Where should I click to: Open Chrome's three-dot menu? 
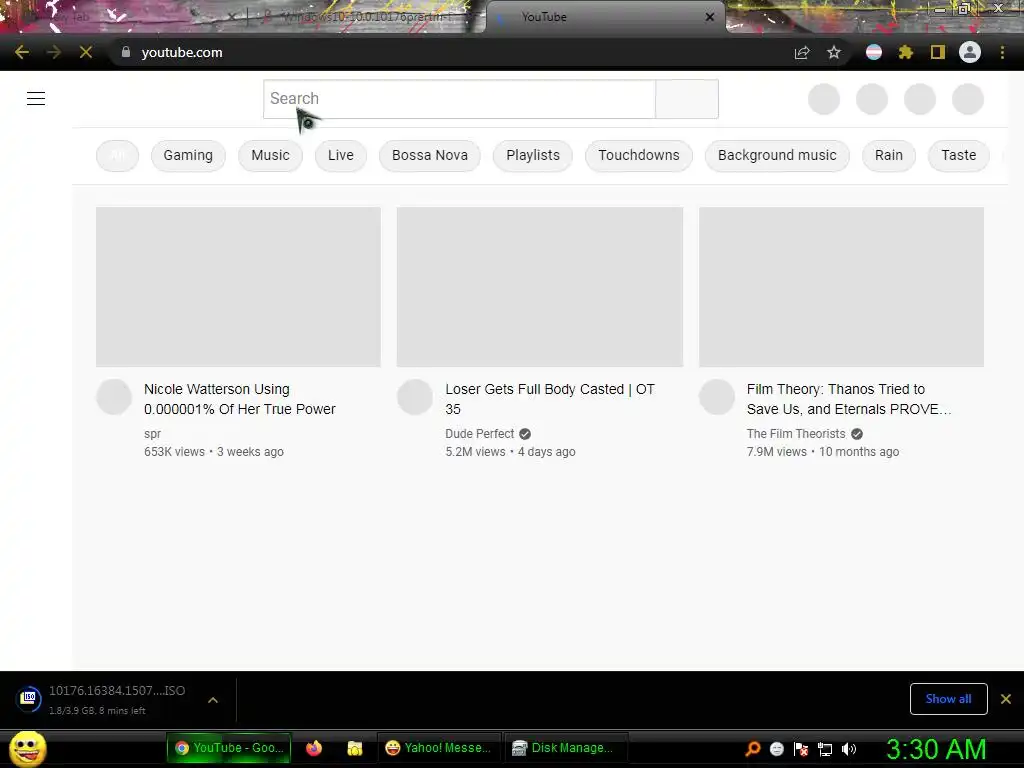pos(1002,52)
